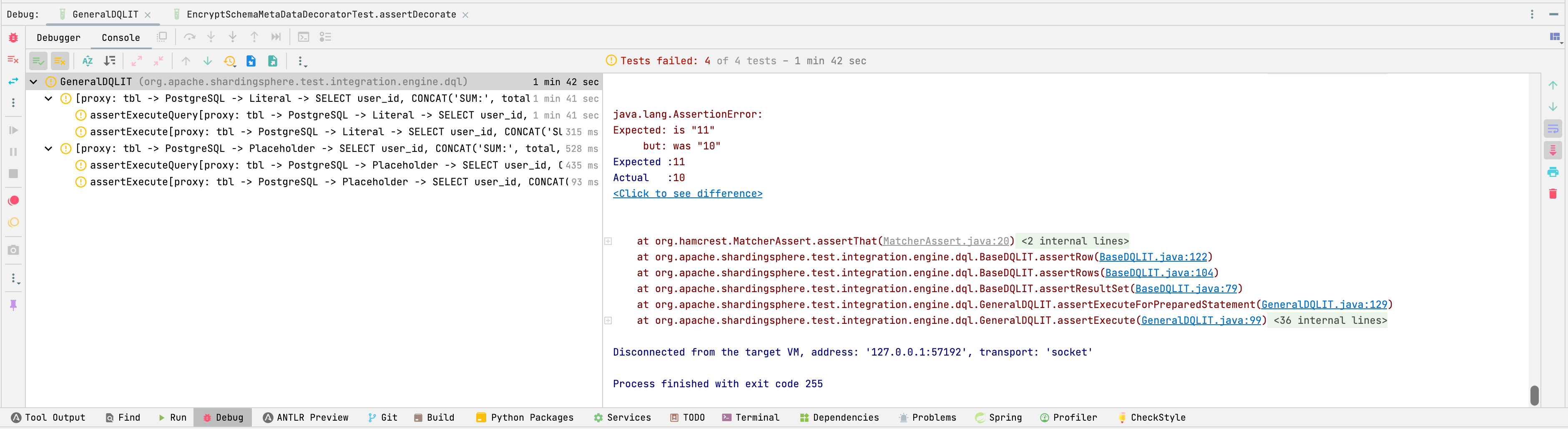Click the 'Click to see difference' link
Screen dimensions: 1568x429
click(687, 194)
